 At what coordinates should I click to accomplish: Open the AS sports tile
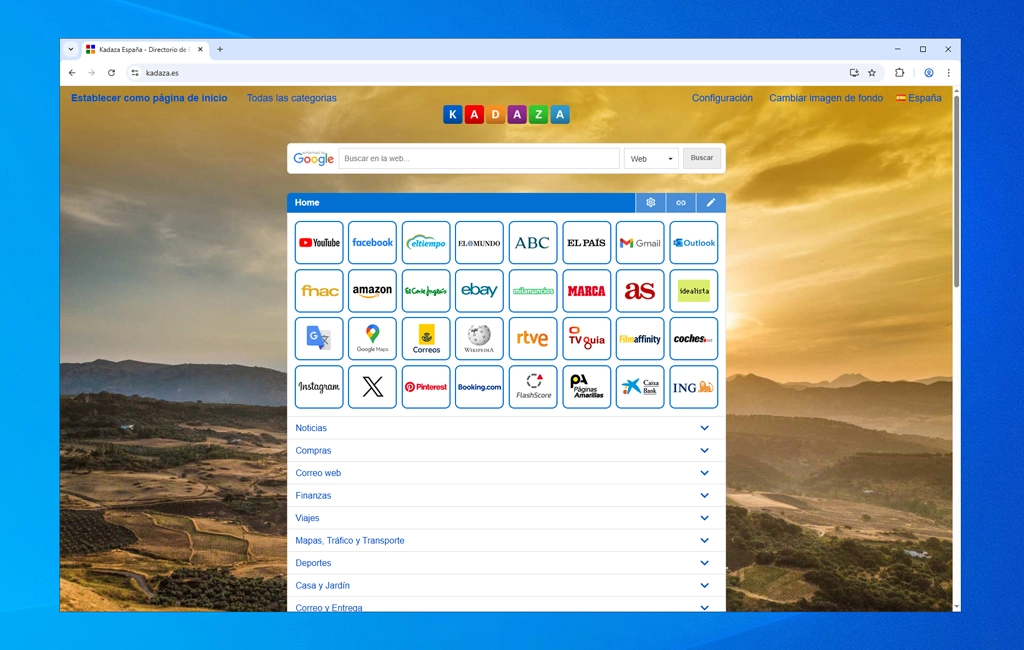(x=640, y=291)
